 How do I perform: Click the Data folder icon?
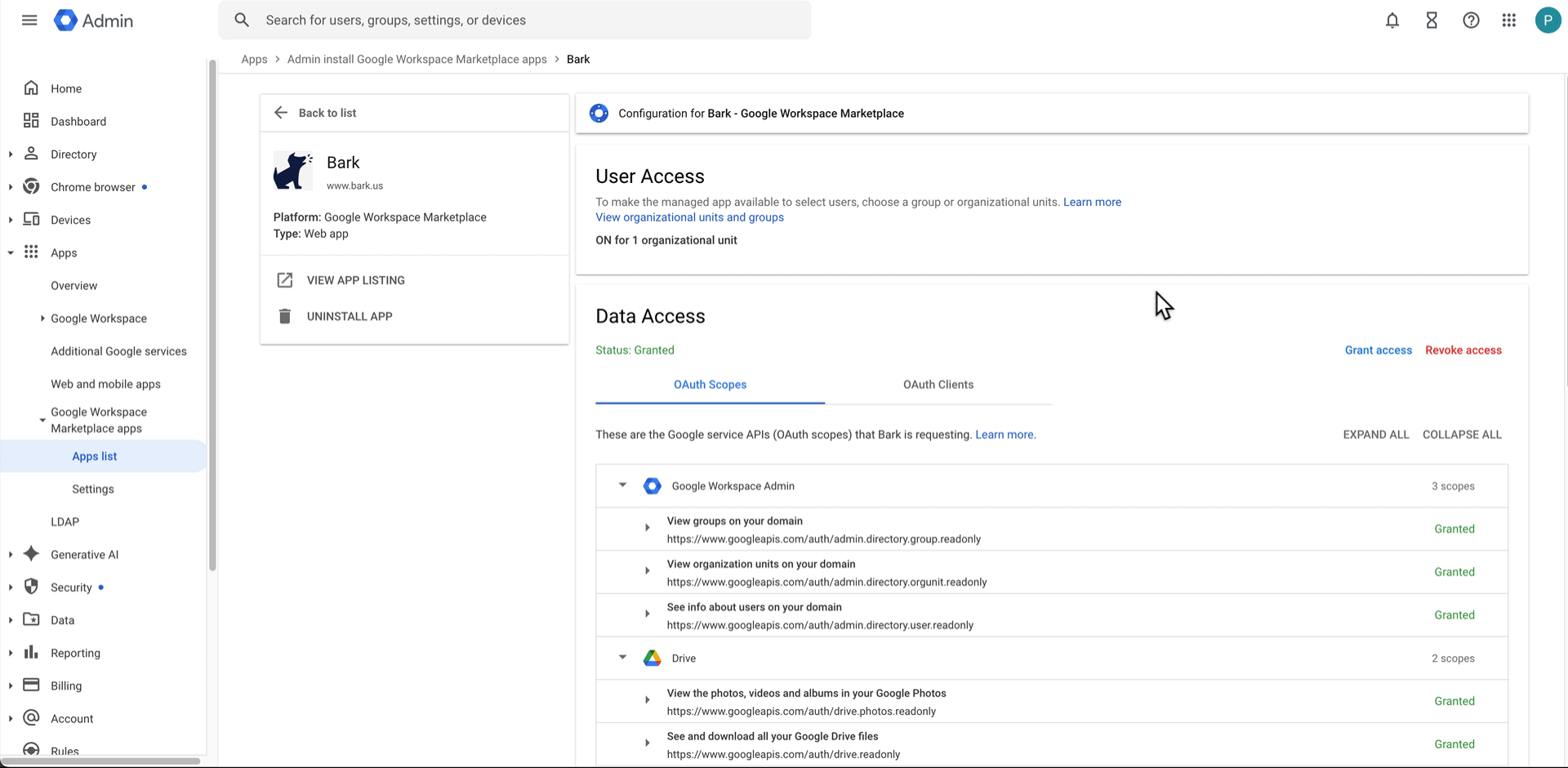click(x=31, y=619)
